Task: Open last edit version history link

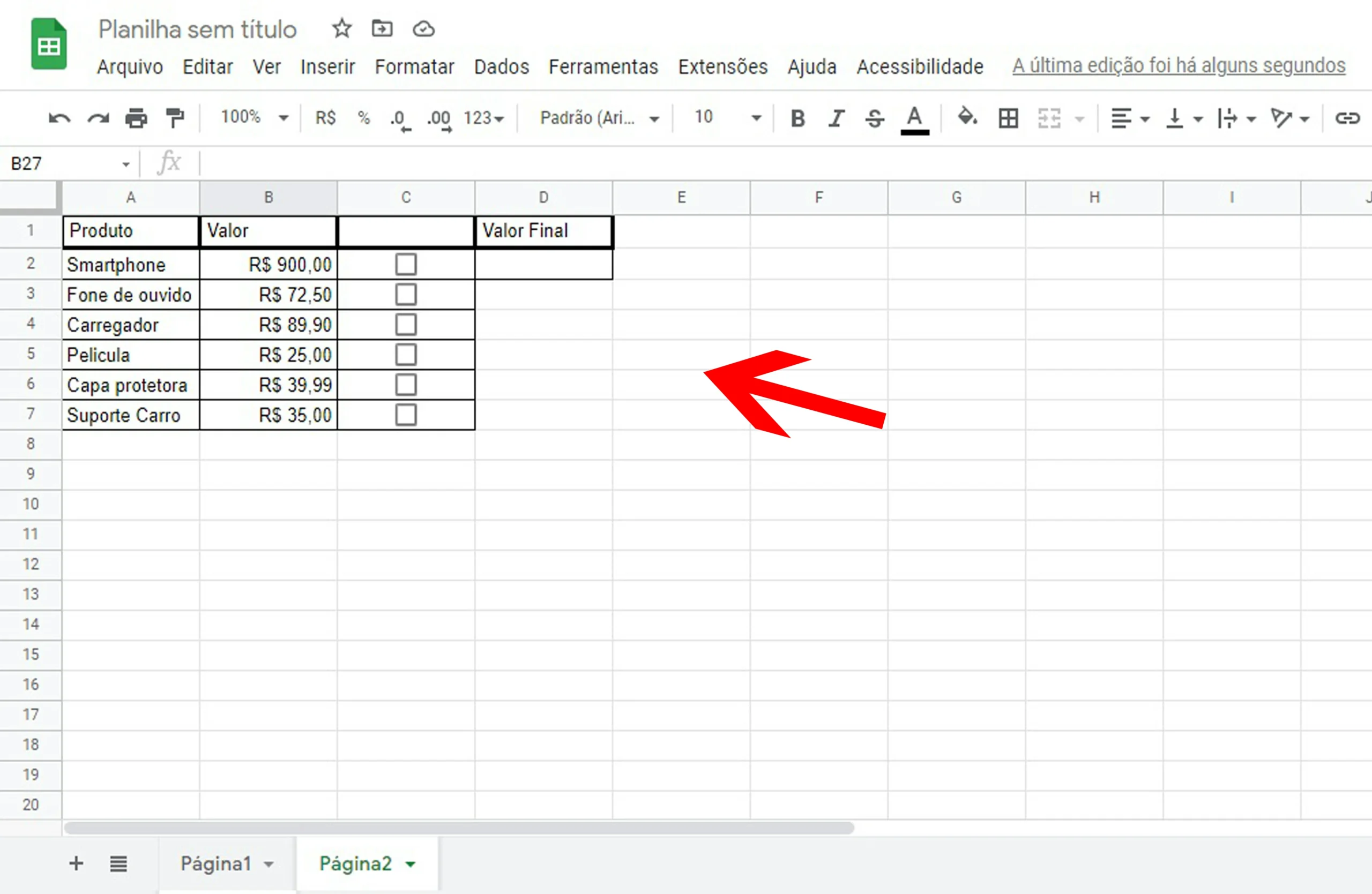Action: click(1179, 66)
